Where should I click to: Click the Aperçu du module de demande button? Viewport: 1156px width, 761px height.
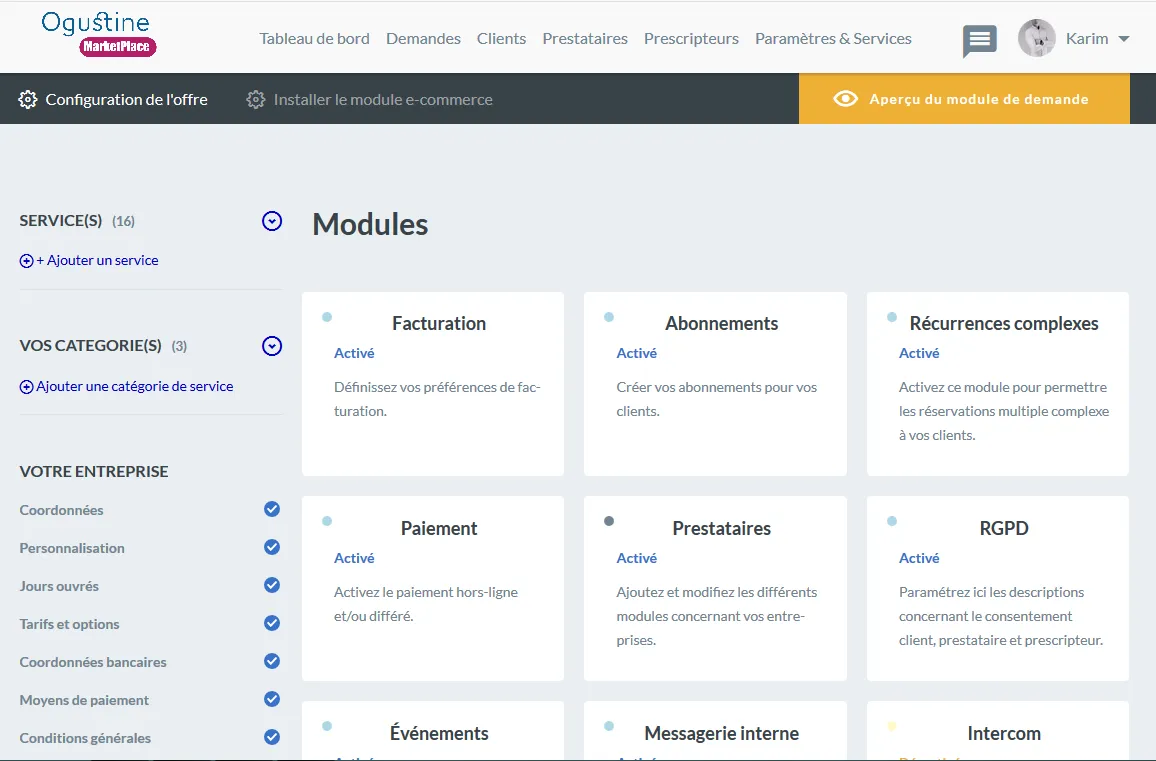coord(964,99)
